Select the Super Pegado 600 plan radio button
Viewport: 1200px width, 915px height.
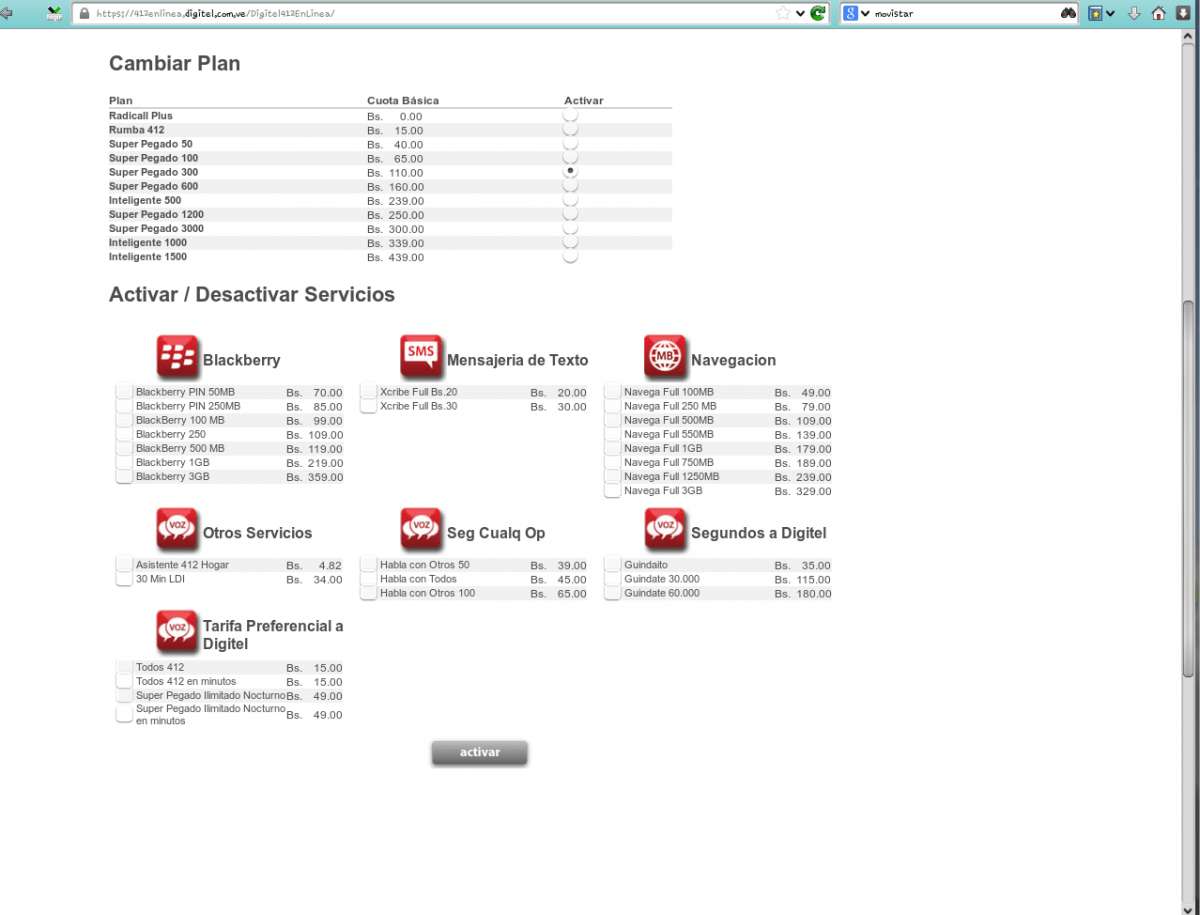pyautogui.click(x=570, y=186)
